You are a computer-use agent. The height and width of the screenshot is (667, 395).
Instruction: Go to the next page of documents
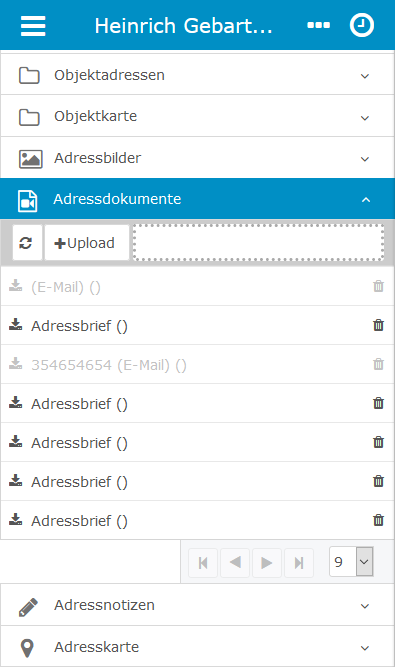tap(267, 563)
